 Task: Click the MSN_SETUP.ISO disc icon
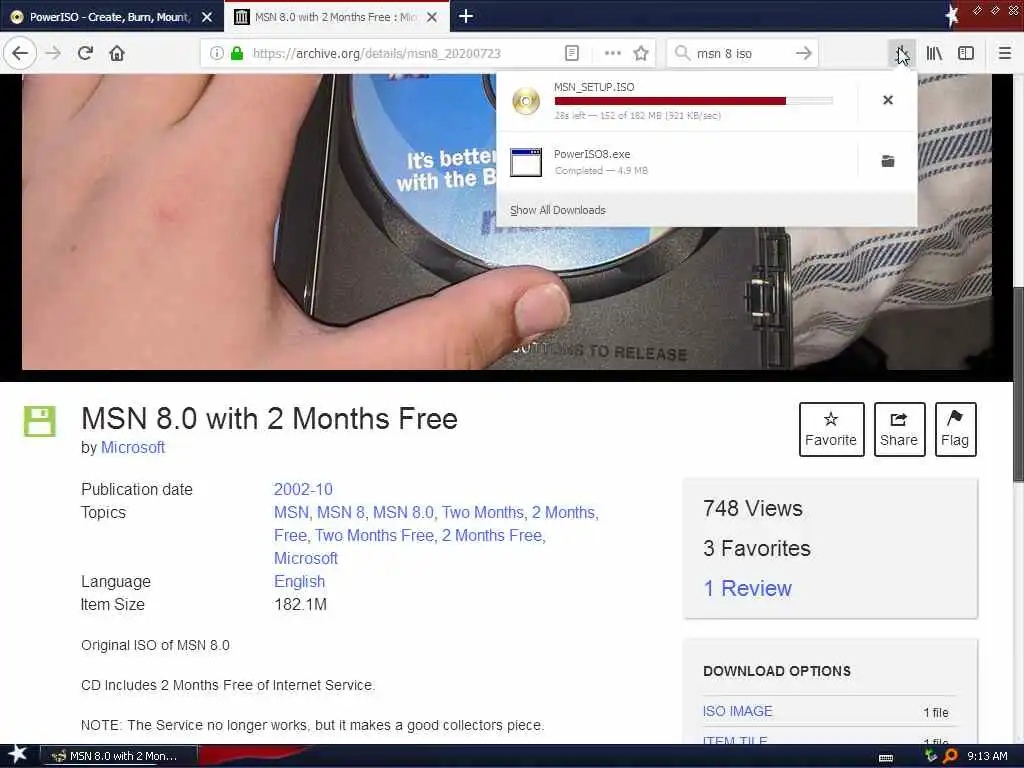coord(526,101)
